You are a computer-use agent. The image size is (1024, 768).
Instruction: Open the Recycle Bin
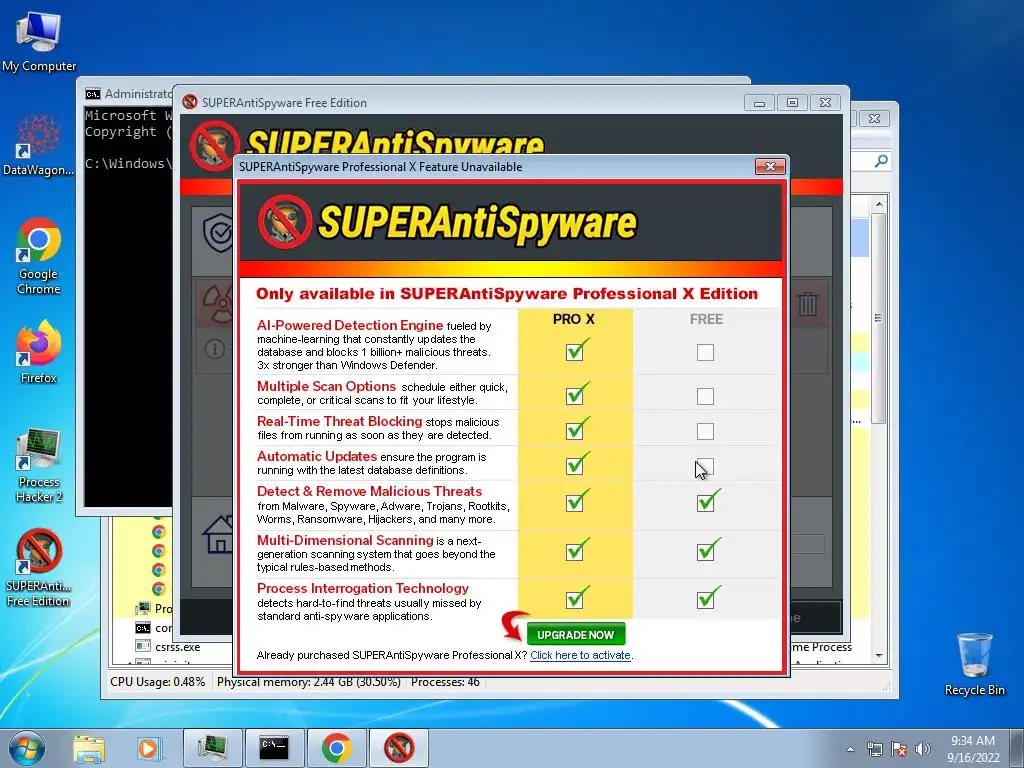coord(974,664)
